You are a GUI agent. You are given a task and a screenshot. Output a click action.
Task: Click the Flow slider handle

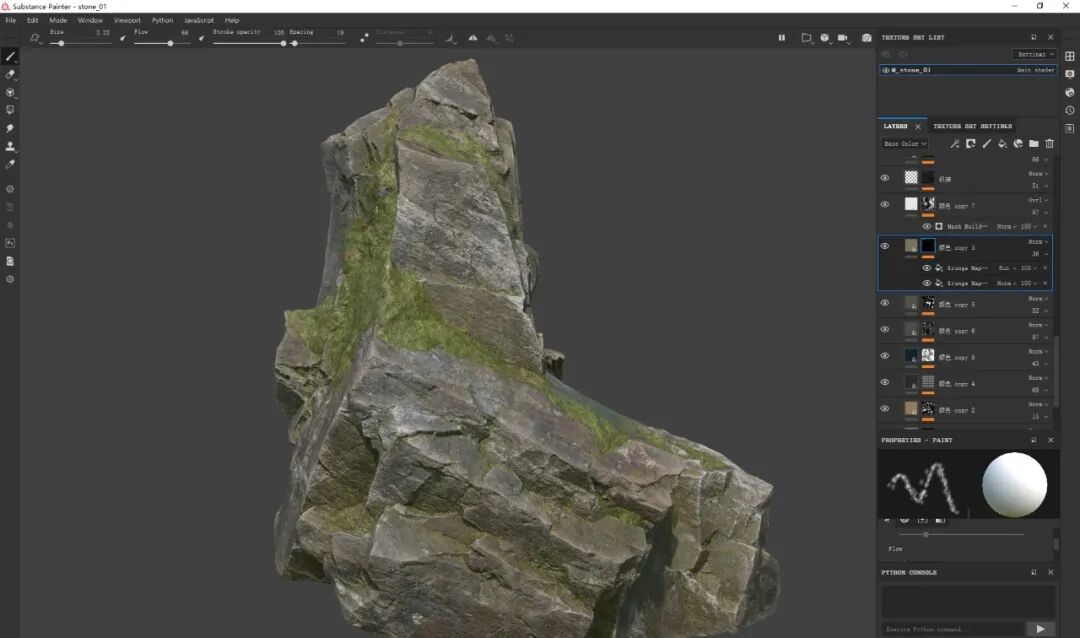click(170, 43)
